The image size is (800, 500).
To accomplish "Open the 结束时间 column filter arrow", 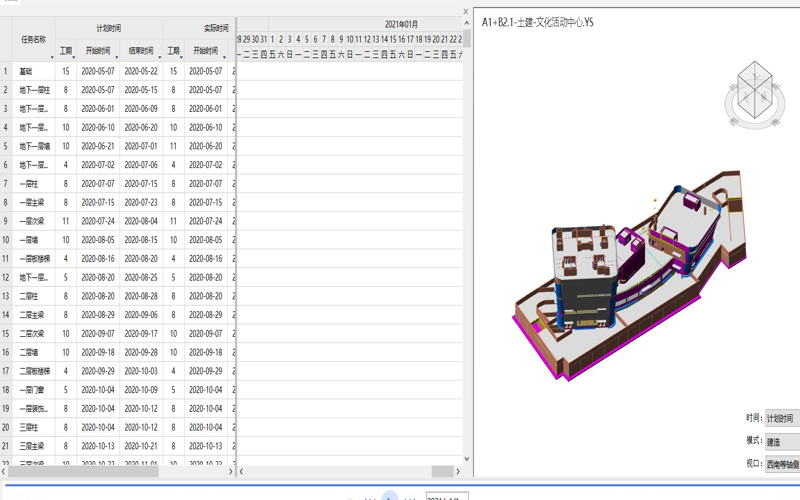I will (159, 58).
